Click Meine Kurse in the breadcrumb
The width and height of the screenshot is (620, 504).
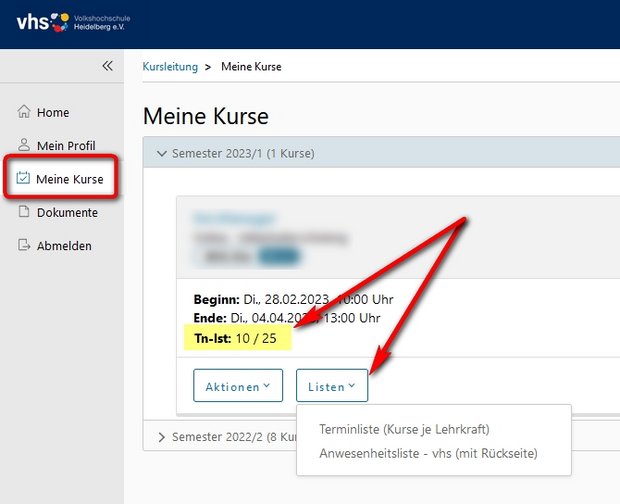pyautogui.click(x=251, y=67)
